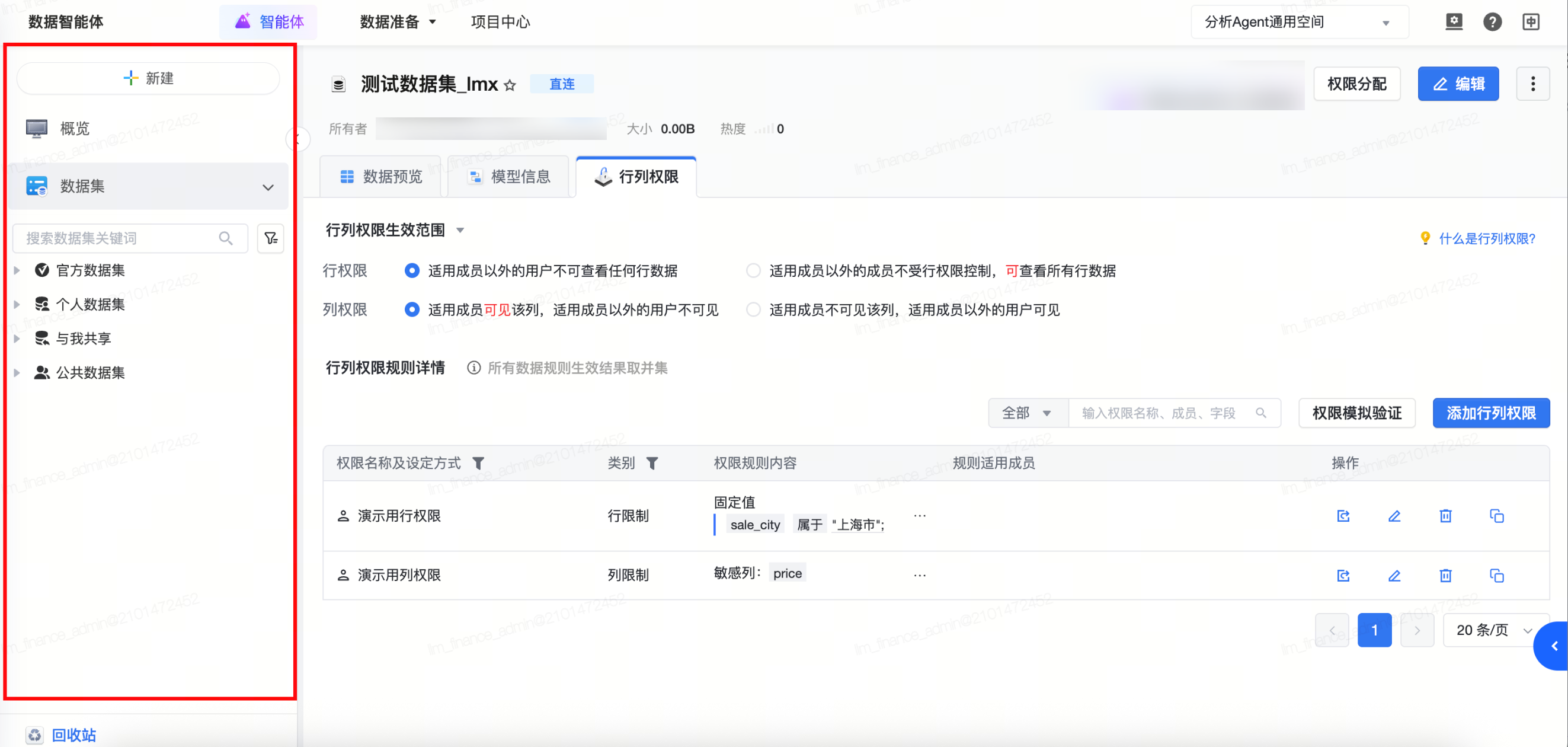The width and height of the screenshot is (1568, 747).
Task: Click the 权限模拟验证 button
Action: point(1356,413)
